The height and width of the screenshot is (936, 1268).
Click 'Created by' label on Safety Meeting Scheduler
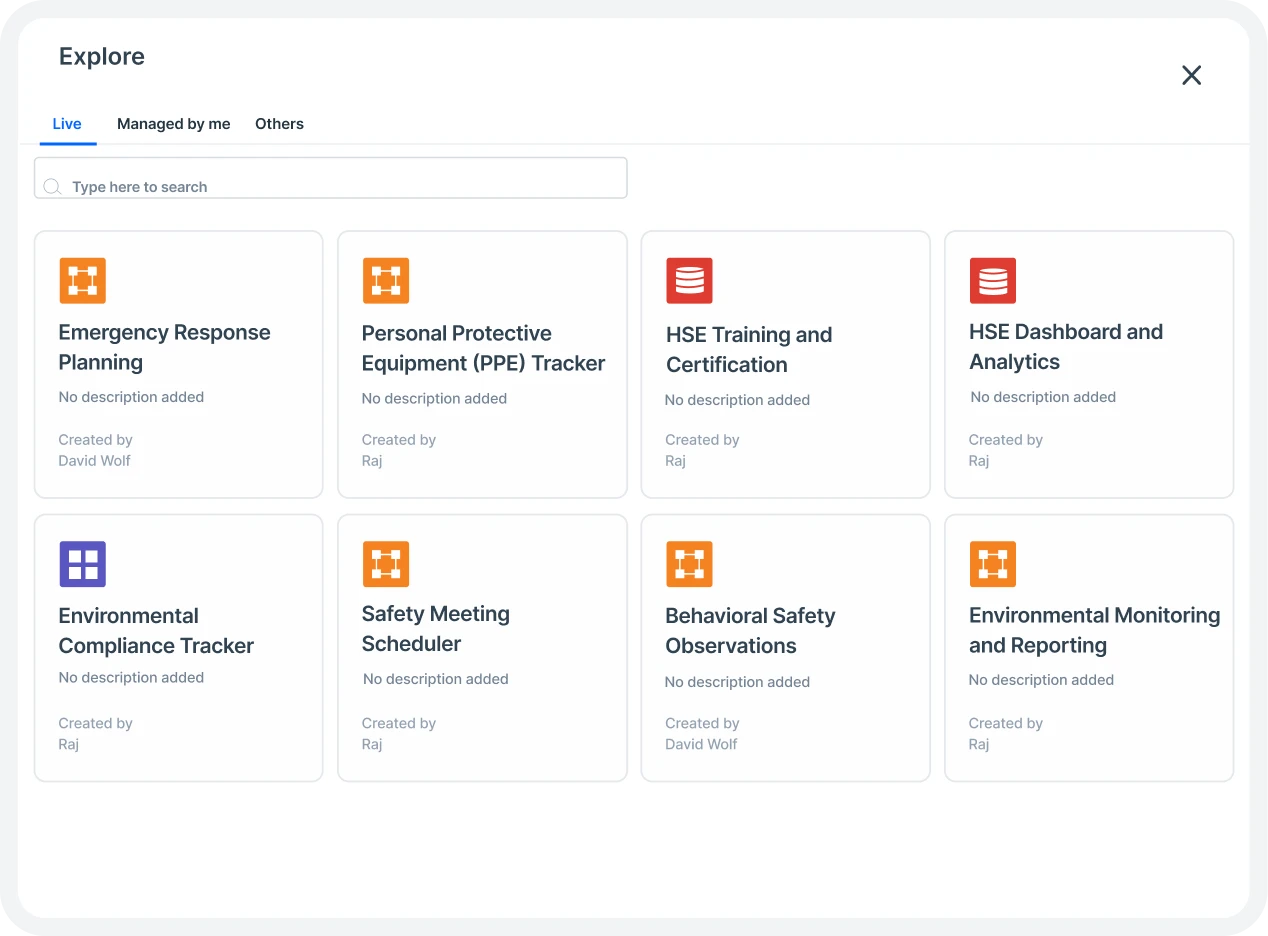point(399,723)
